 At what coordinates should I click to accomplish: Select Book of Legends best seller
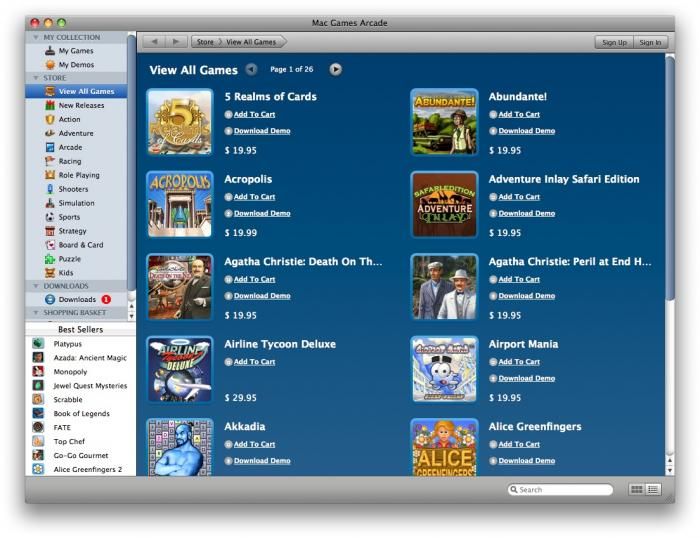point(81,413)
